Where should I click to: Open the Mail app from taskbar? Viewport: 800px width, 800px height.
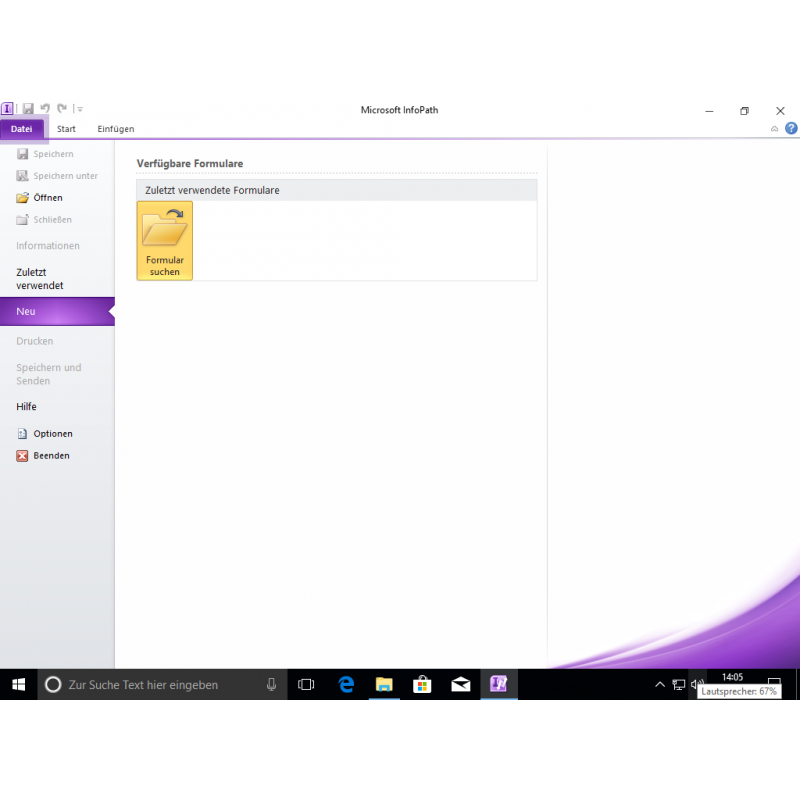coord(460,685)
